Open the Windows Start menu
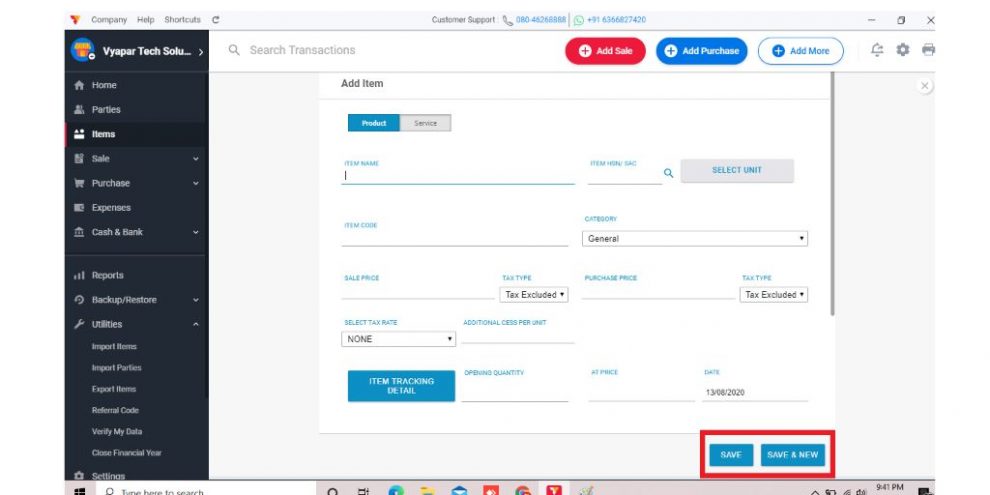The width and height of the screenshot is (990, 495). (x=78, y=491)
